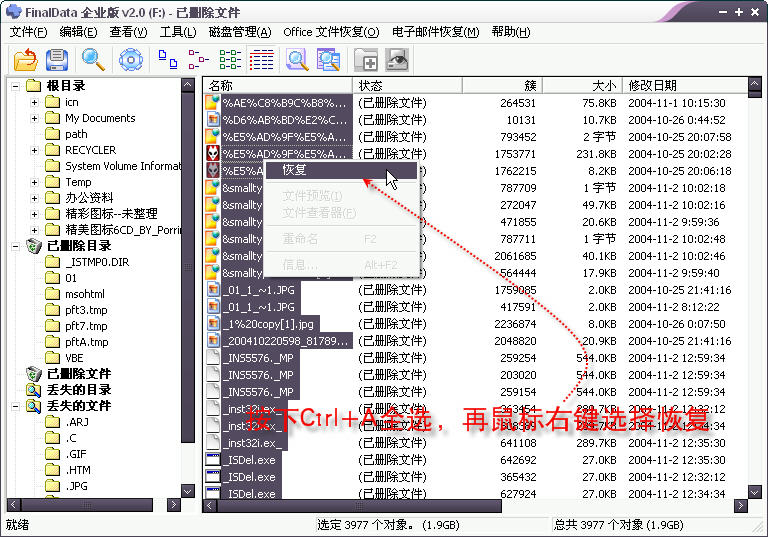Expand the RECYCLER folder node
This screenshot has width=768, height=537.
click(34, 150)
